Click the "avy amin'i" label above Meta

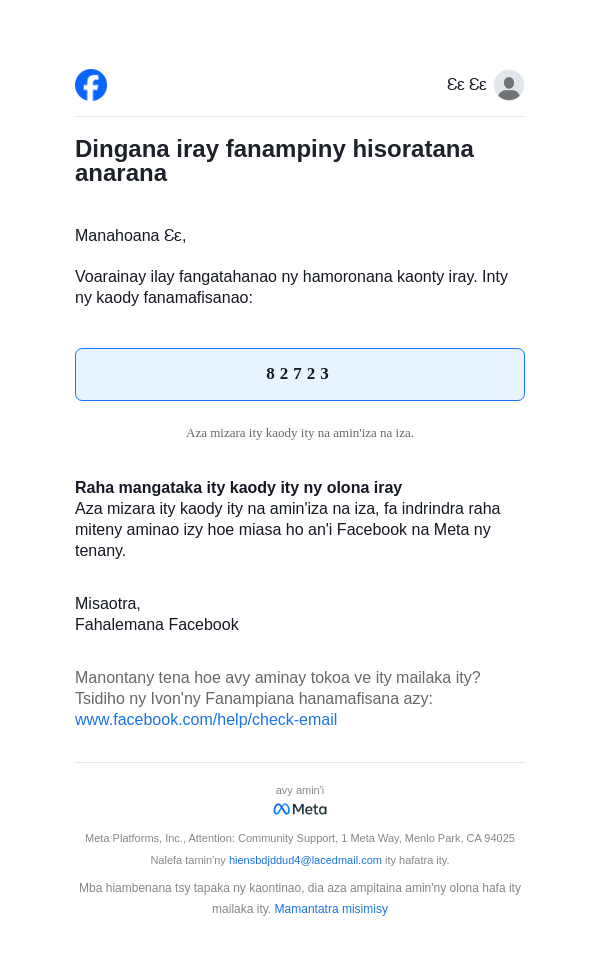tap(300, 790)
